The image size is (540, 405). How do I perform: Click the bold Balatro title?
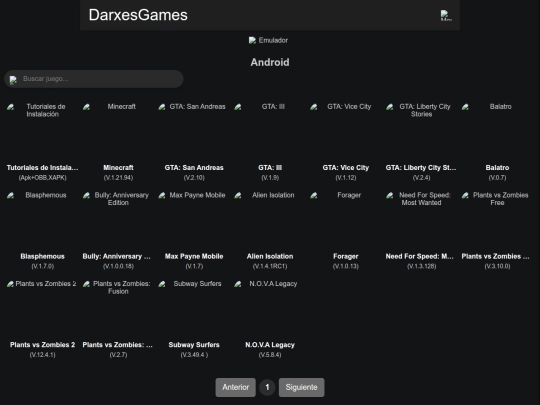click(497, 168)
